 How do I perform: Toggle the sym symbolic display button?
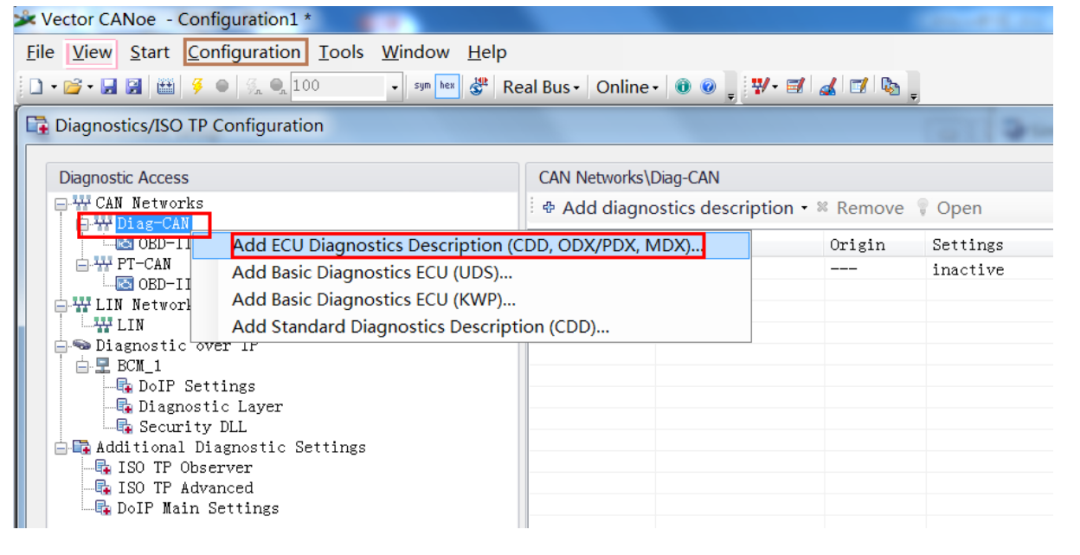(x=422, y=86)
